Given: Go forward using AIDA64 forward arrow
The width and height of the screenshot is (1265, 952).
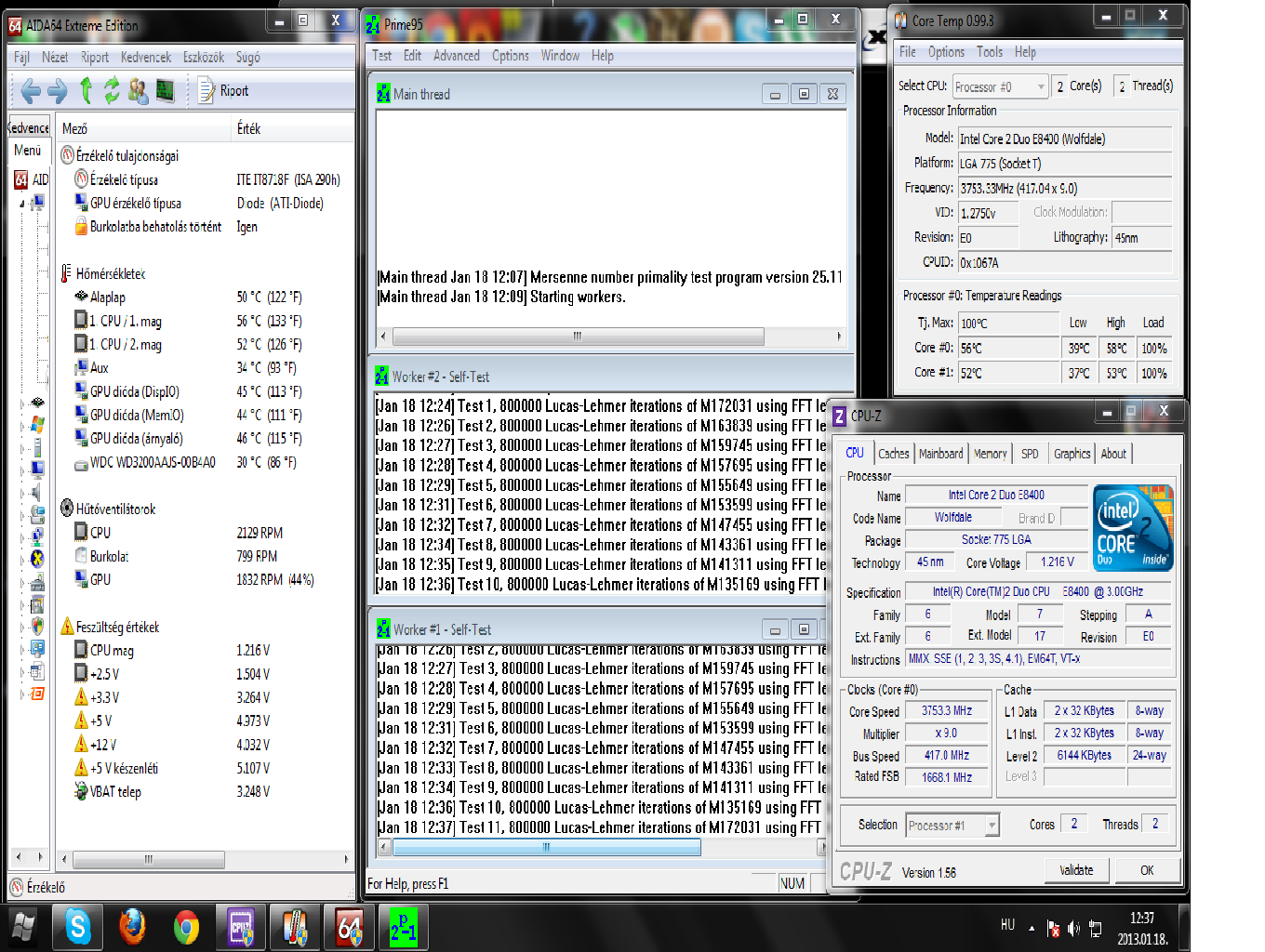Looking at the screenshot, I should [x=58, y=90].
